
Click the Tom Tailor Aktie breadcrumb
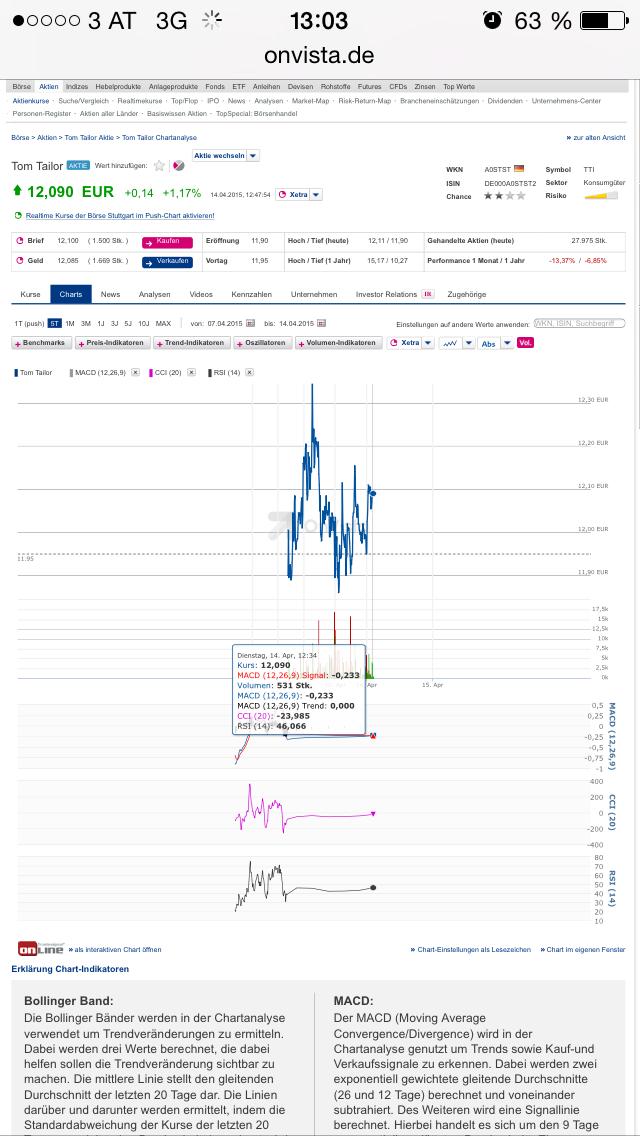[89, 137]
